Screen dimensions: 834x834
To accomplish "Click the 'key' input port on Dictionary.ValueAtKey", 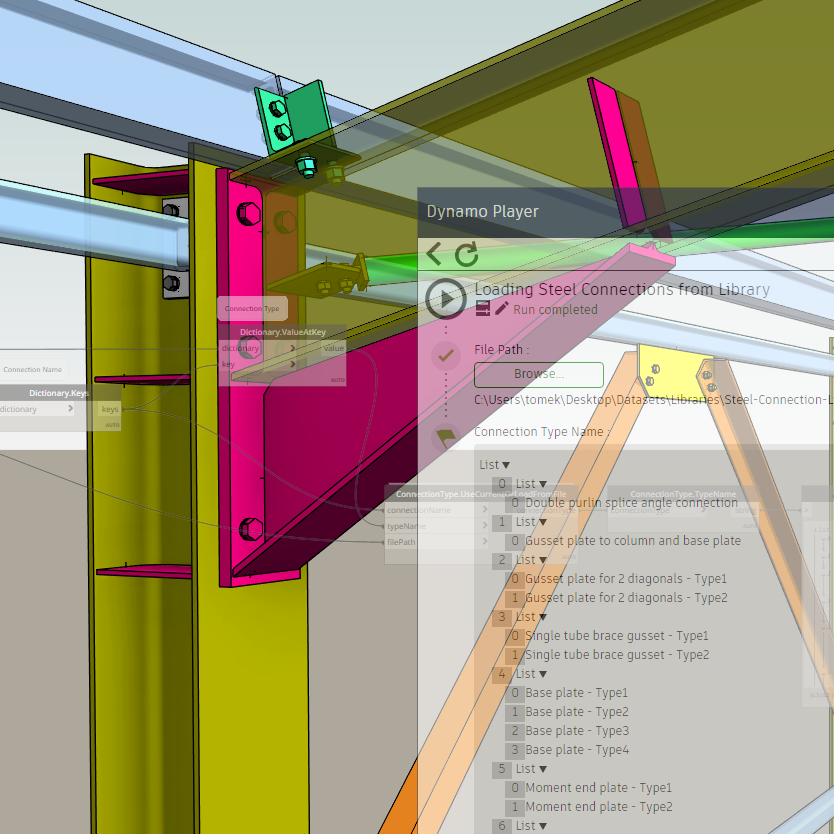I will (258, 364).
